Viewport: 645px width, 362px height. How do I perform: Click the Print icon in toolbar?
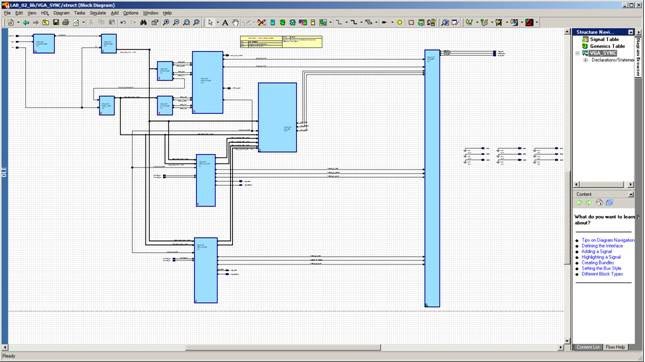pyautogui.click(x=65, y=23)
